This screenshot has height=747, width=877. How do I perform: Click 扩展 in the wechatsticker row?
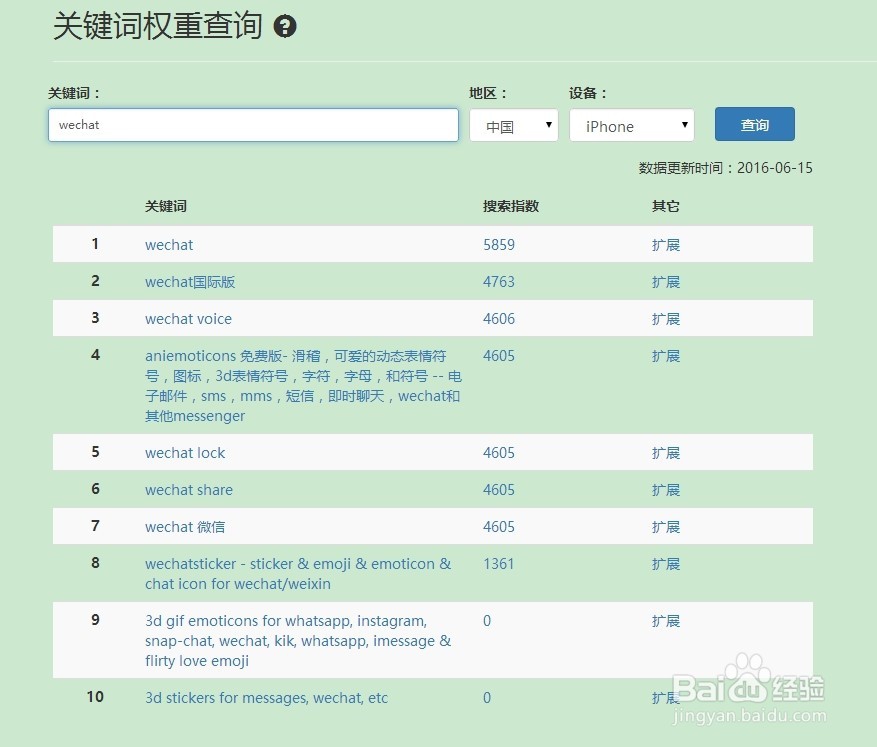(x=666, y=564)
